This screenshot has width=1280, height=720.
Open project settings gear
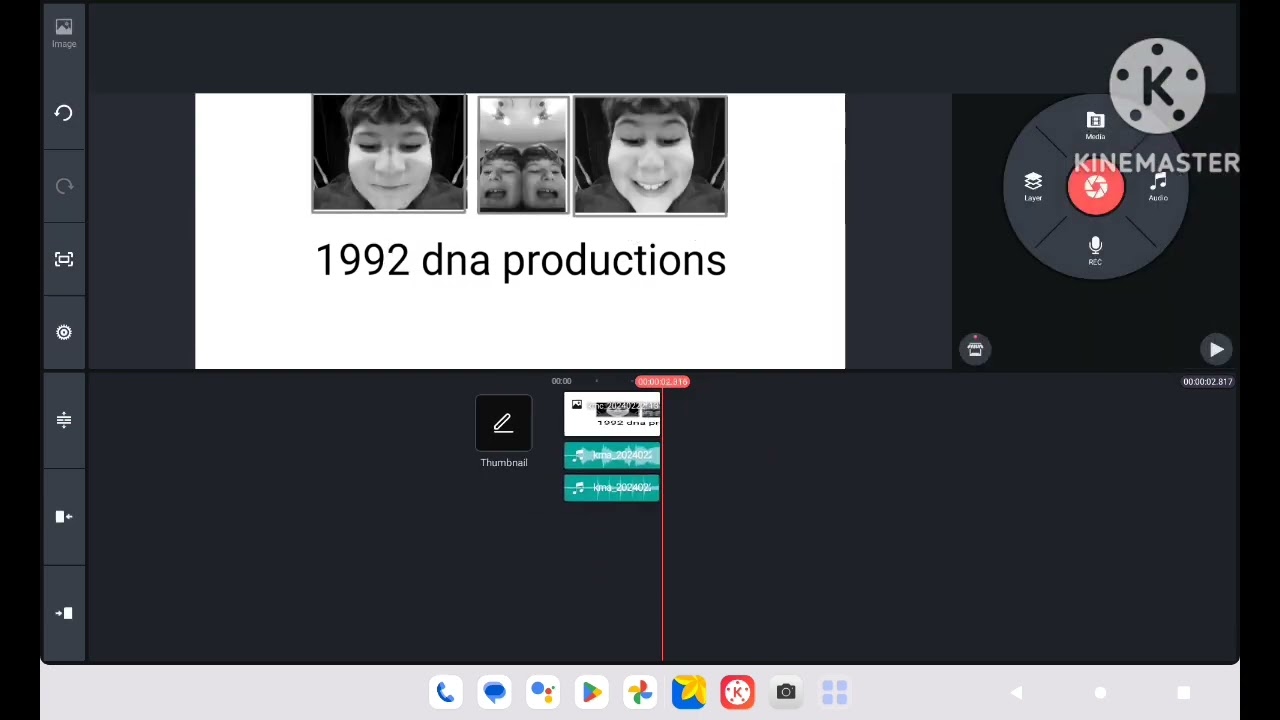(x=64, y=332)
